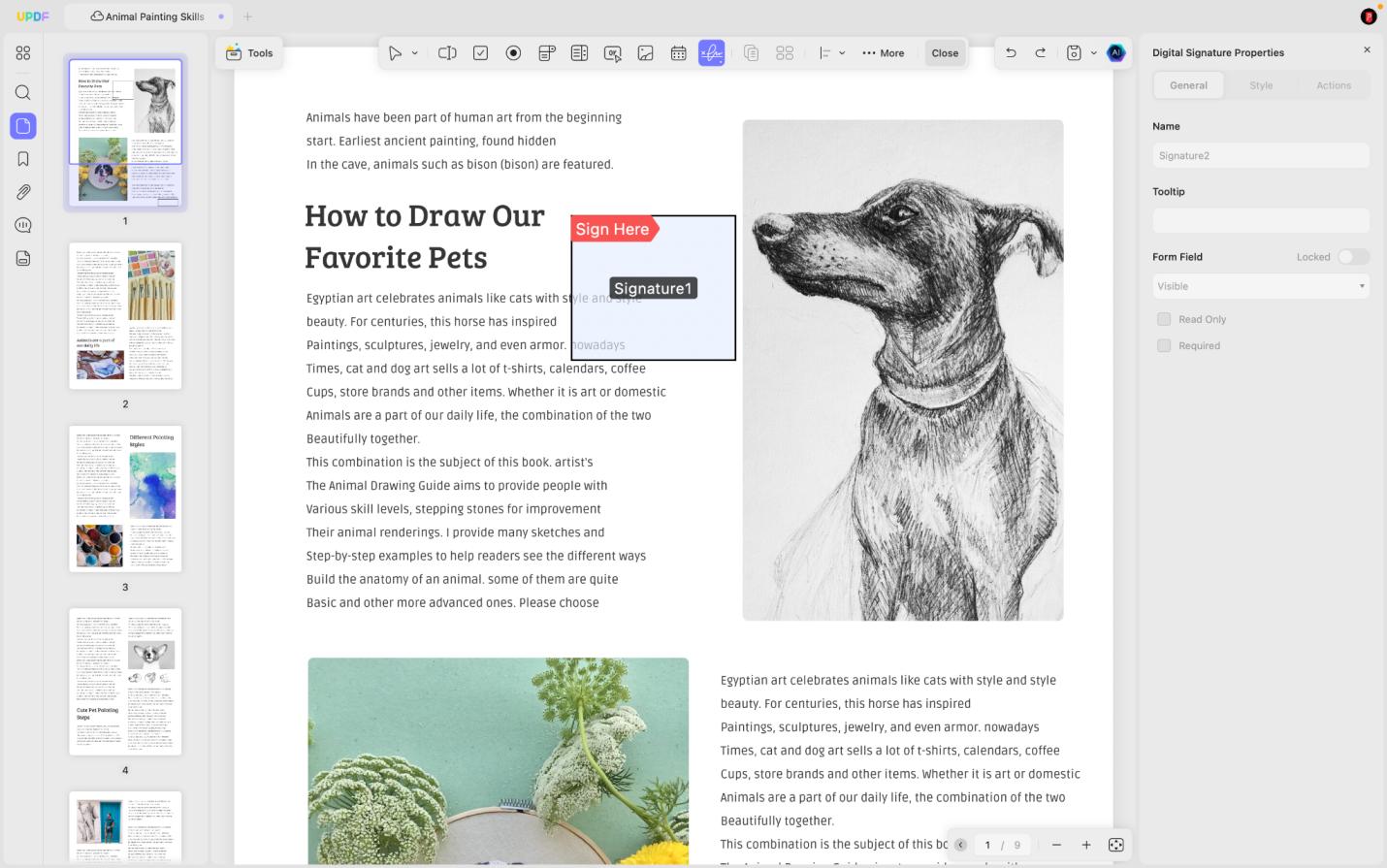The width and height of the screenshot is (1387, 868).
Task: Choose the Date Field form tool
Action: click(678, 53)
